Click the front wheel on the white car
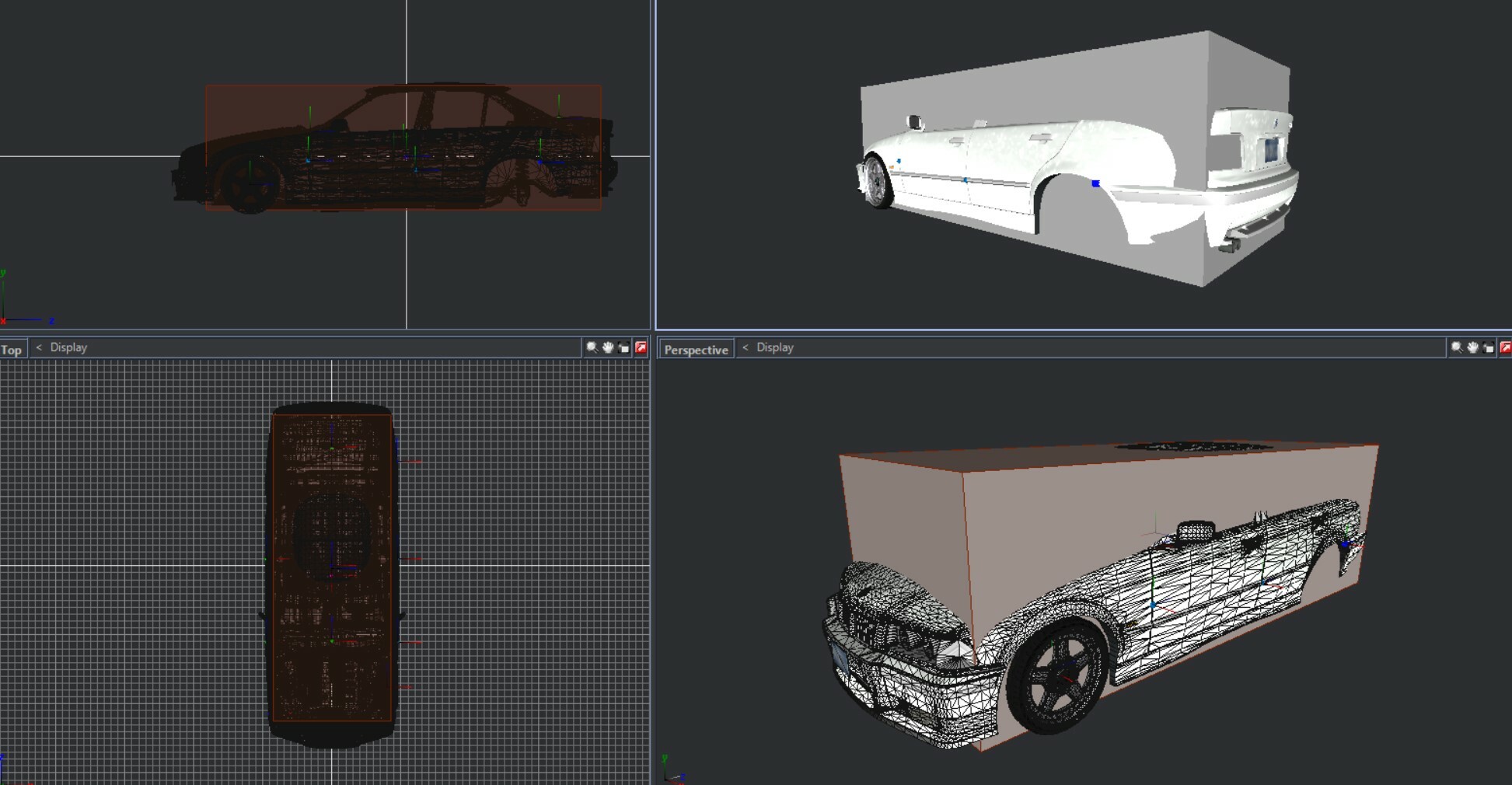Image resolution: width=1512 pixels, height=785 pixels. tap(878, 183)
